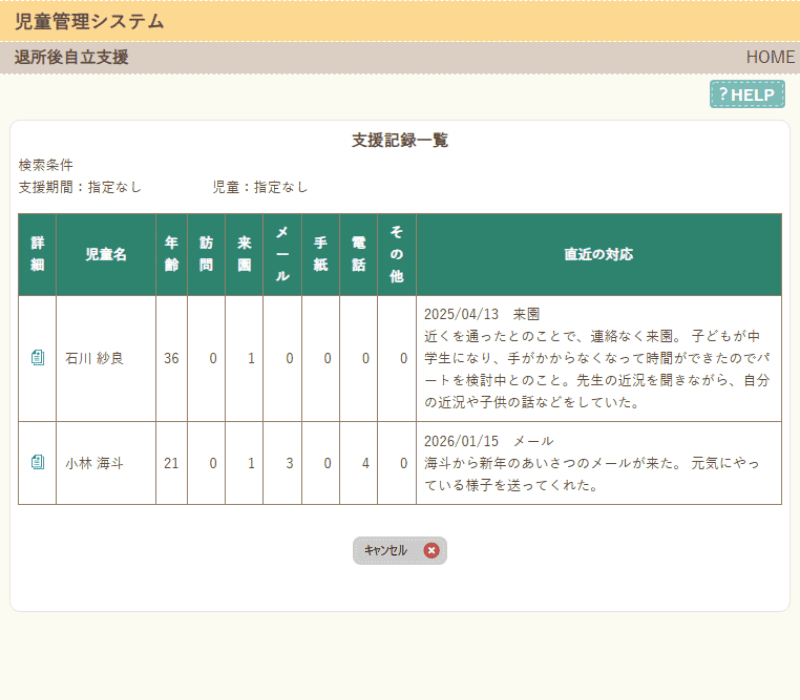Click the HELP button
800x700 pixels.
click(x=746, y=94)
